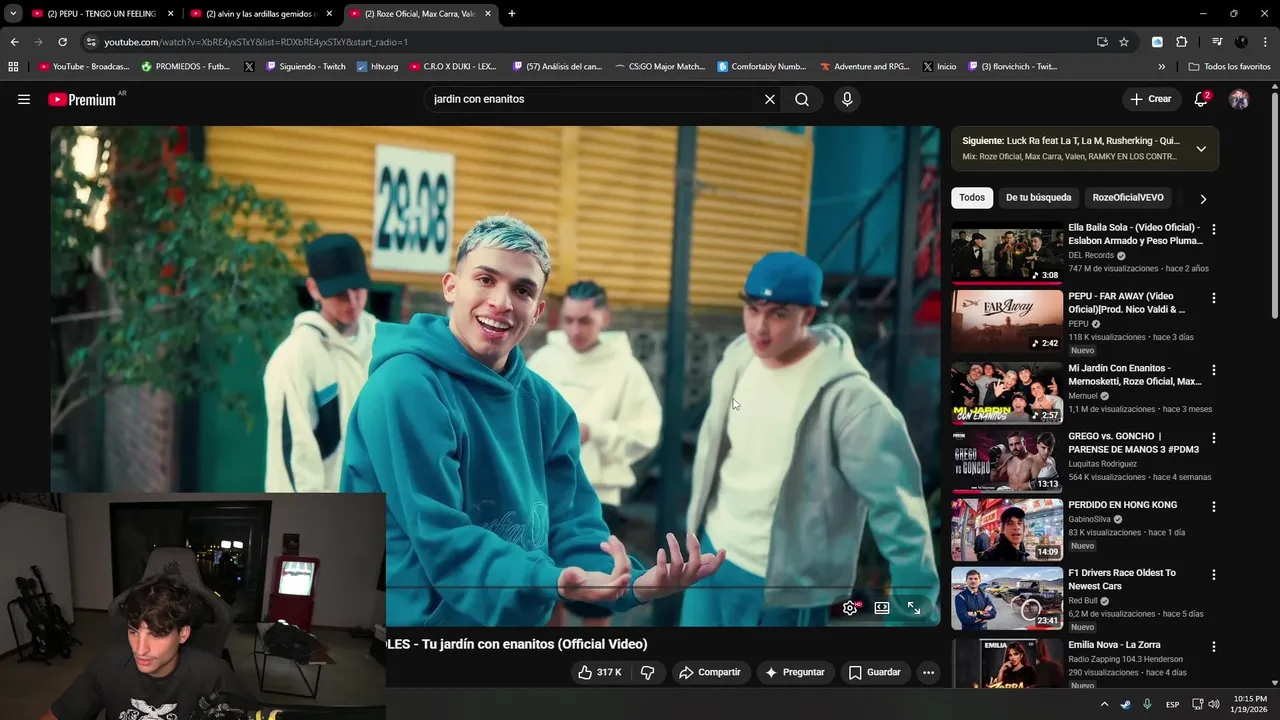Like the video with 317 K likes

600,672
